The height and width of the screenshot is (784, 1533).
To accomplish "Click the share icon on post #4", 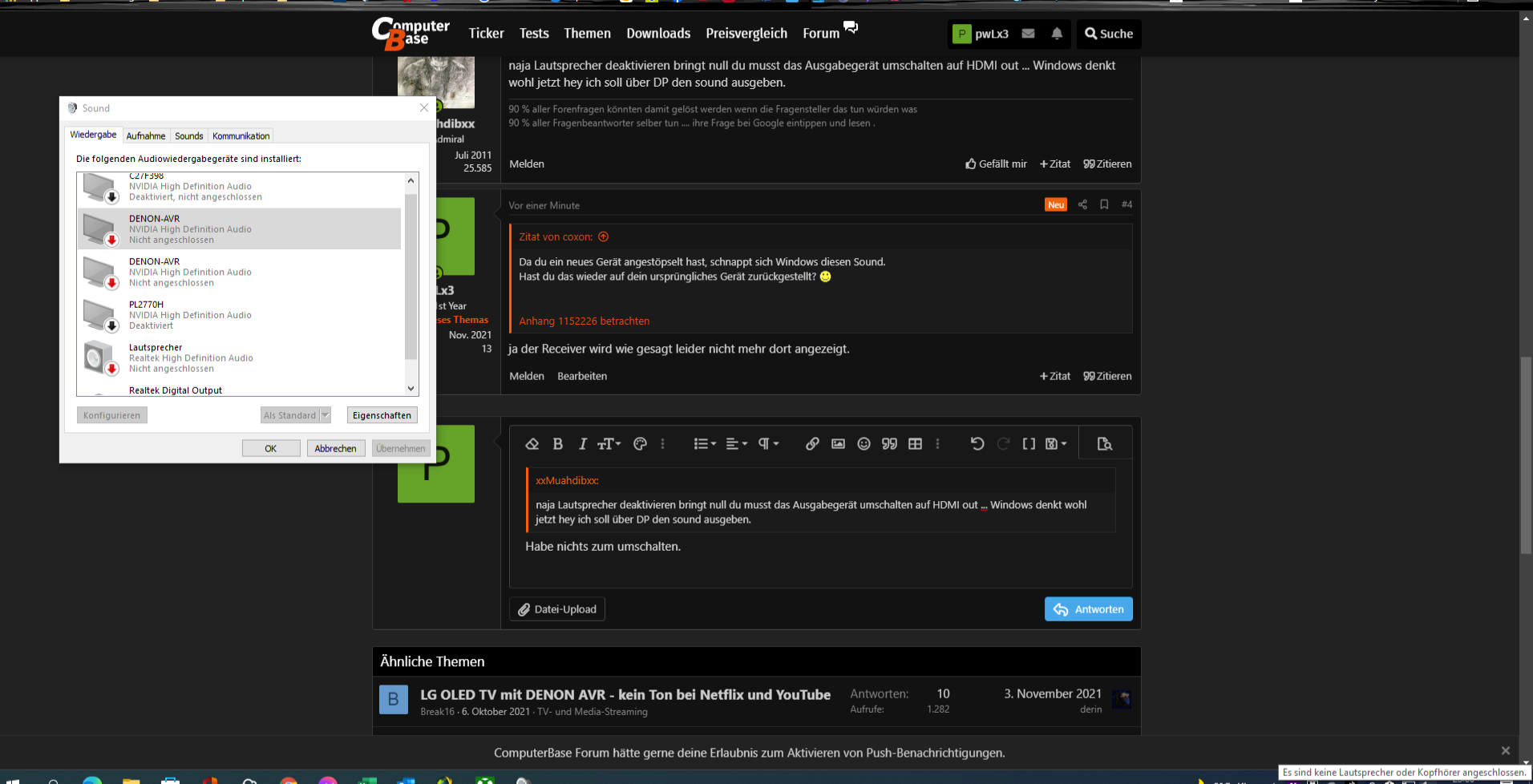I will tap(1082, 204).
